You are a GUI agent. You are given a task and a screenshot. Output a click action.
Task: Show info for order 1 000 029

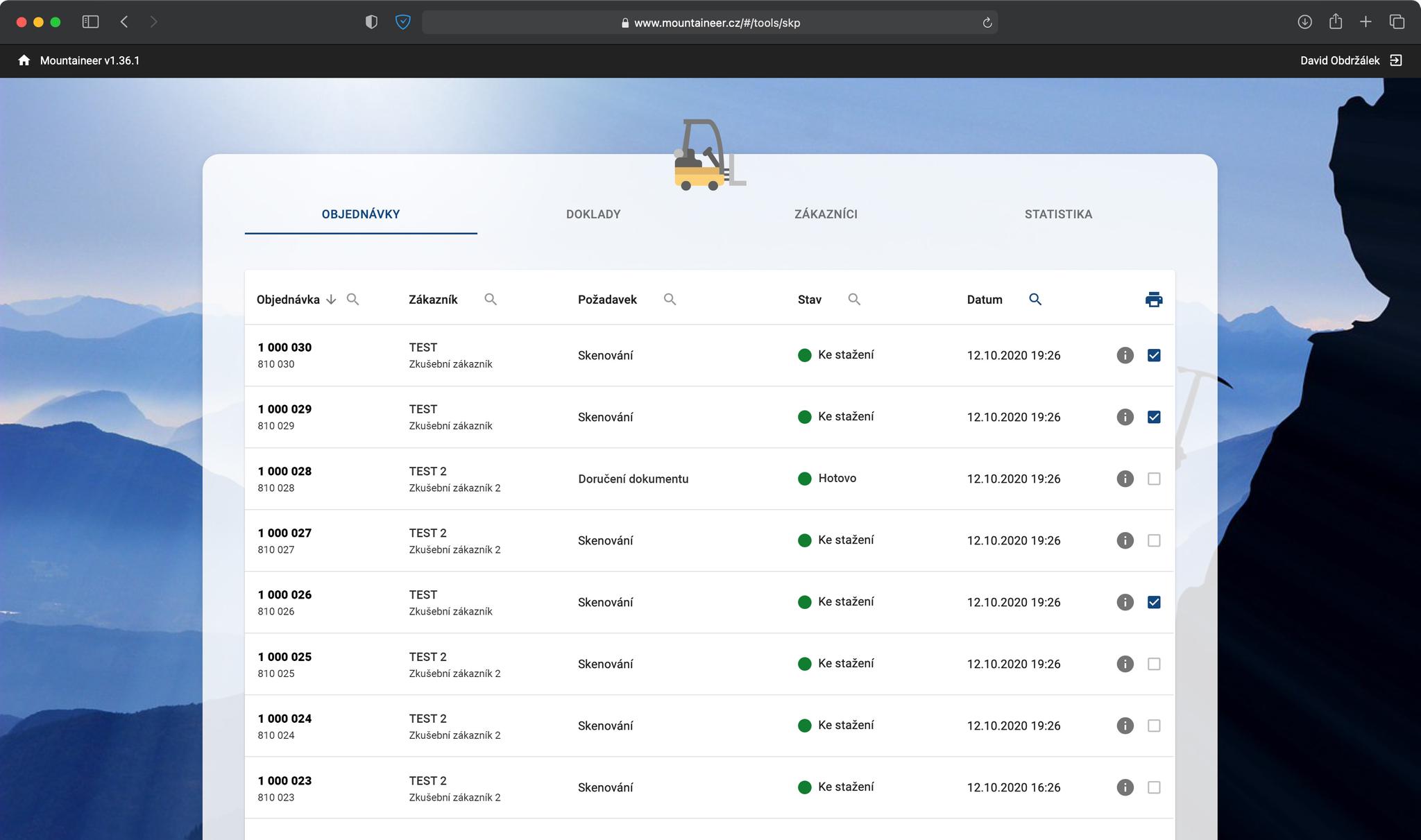(x=1125, y=417)
